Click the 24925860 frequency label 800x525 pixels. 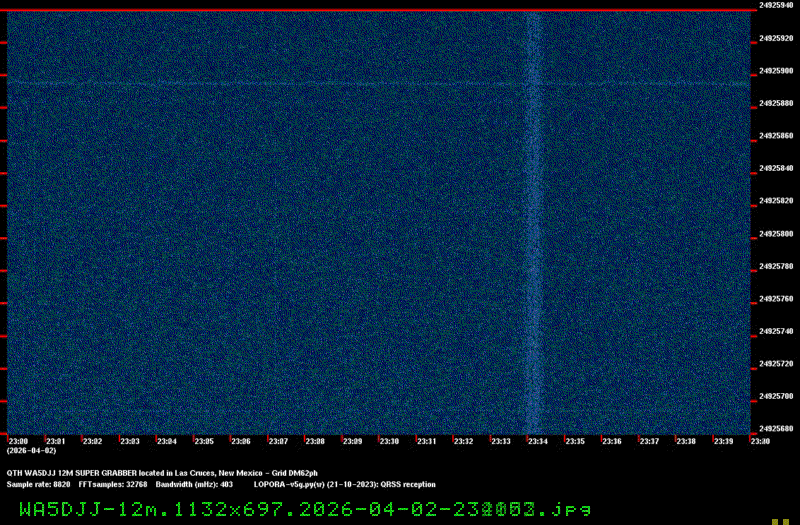point(776,136)
